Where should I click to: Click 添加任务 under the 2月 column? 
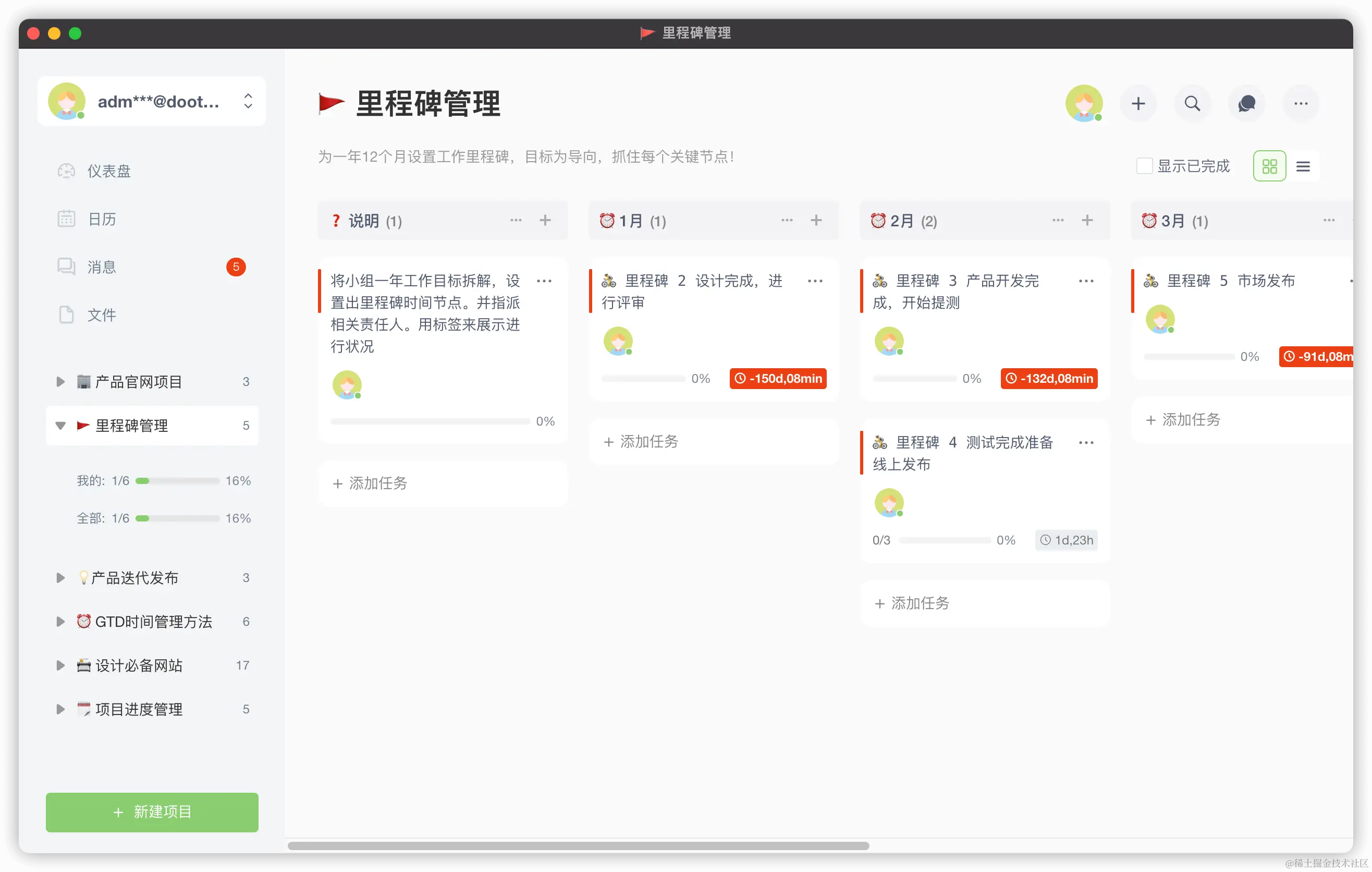[920, 603]
